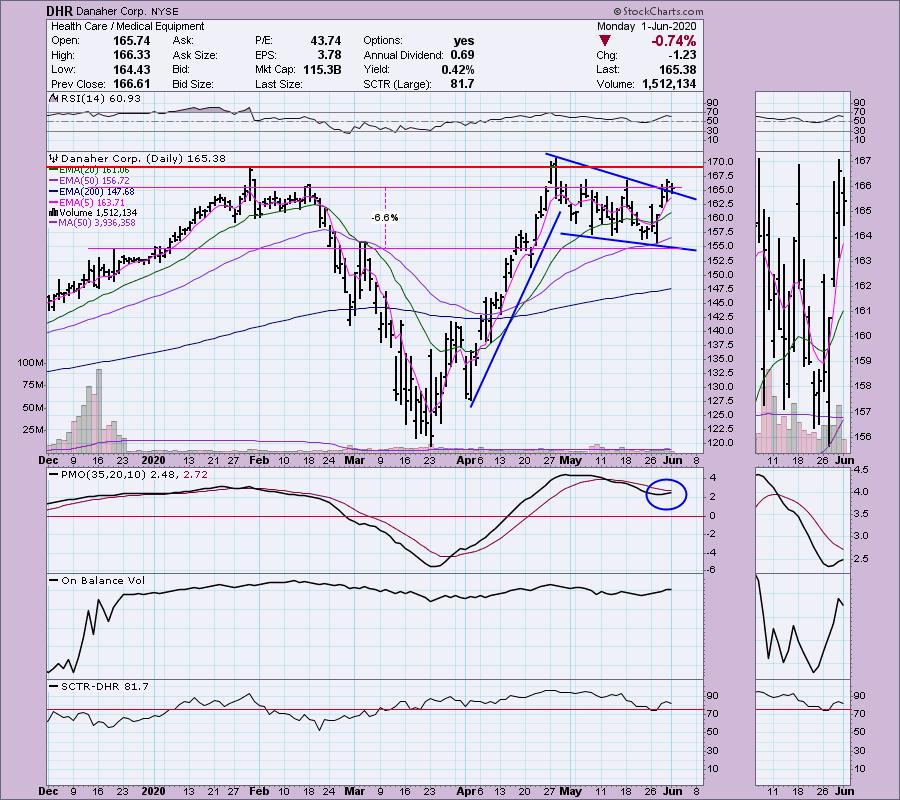Click the EPS value 3.78

(329, 55)
